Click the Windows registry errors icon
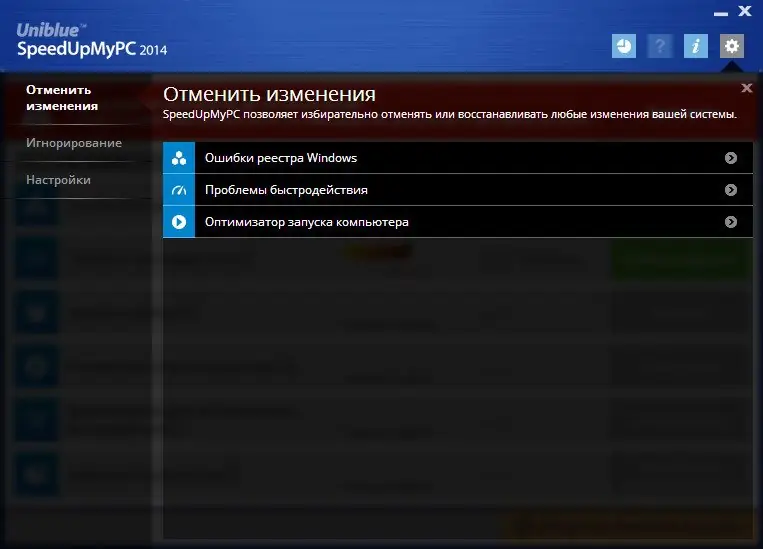763x549 pixels. (179, 158)
